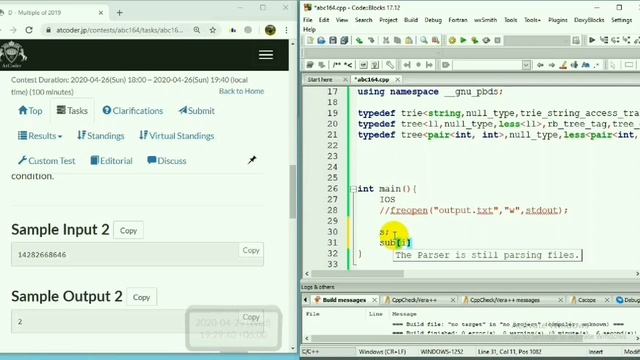
Task: Open the Discuss link on AtCoder
Action: pos(167,161)
